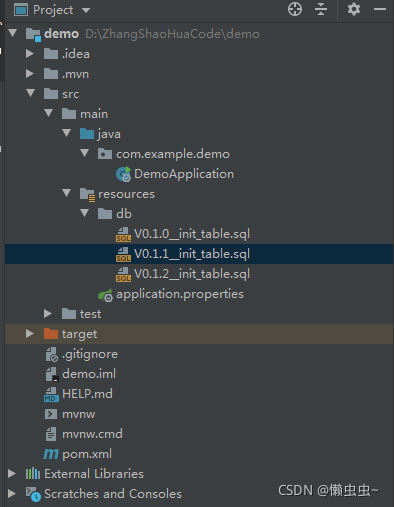This screenshot has width=394, height=507.
Task: Click the mvnw.cmd file icon
Action: 51,434
